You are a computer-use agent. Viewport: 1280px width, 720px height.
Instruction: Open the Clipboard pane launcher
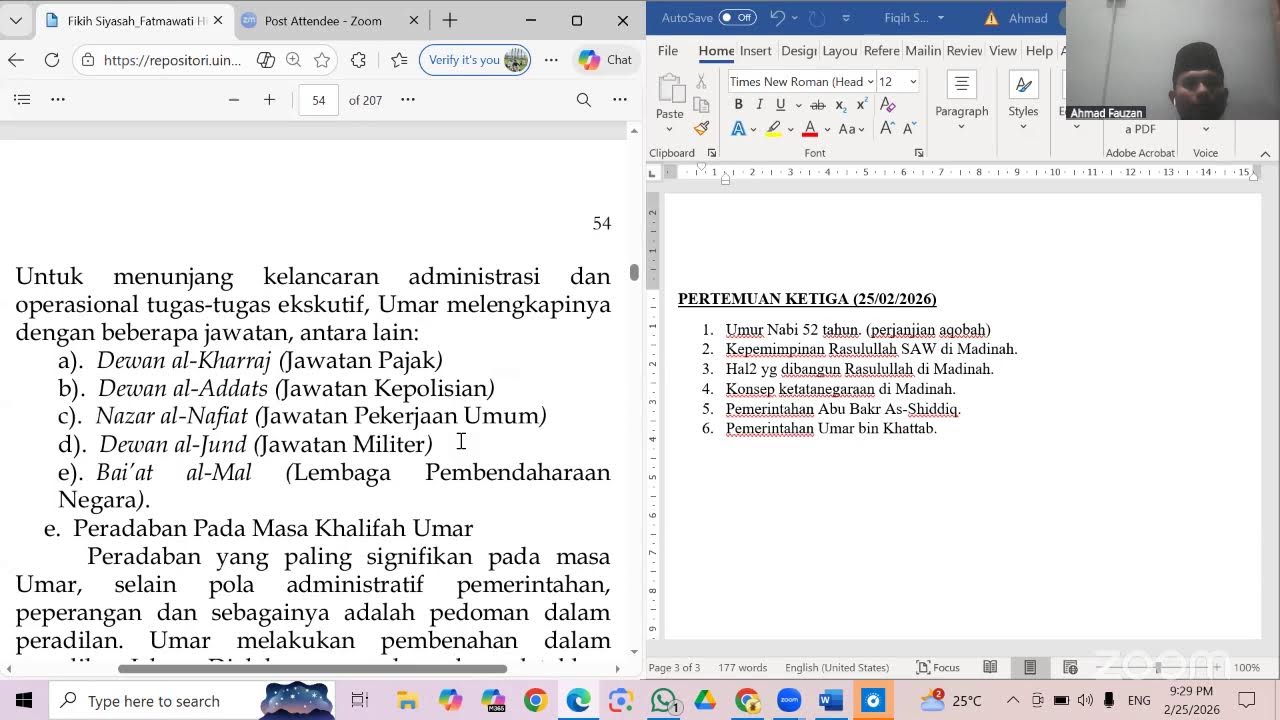tap(711, 153)
